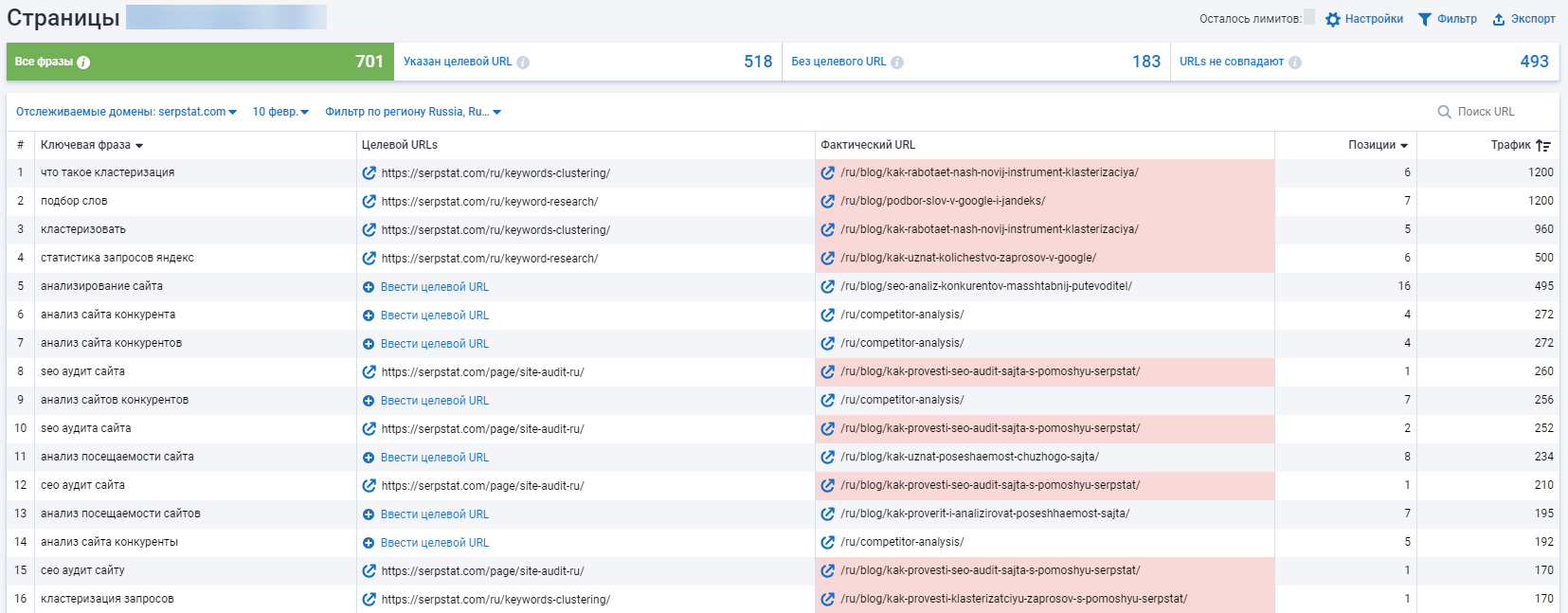
Task: Click info icon next to Все фразы
Action: (83, 63)
